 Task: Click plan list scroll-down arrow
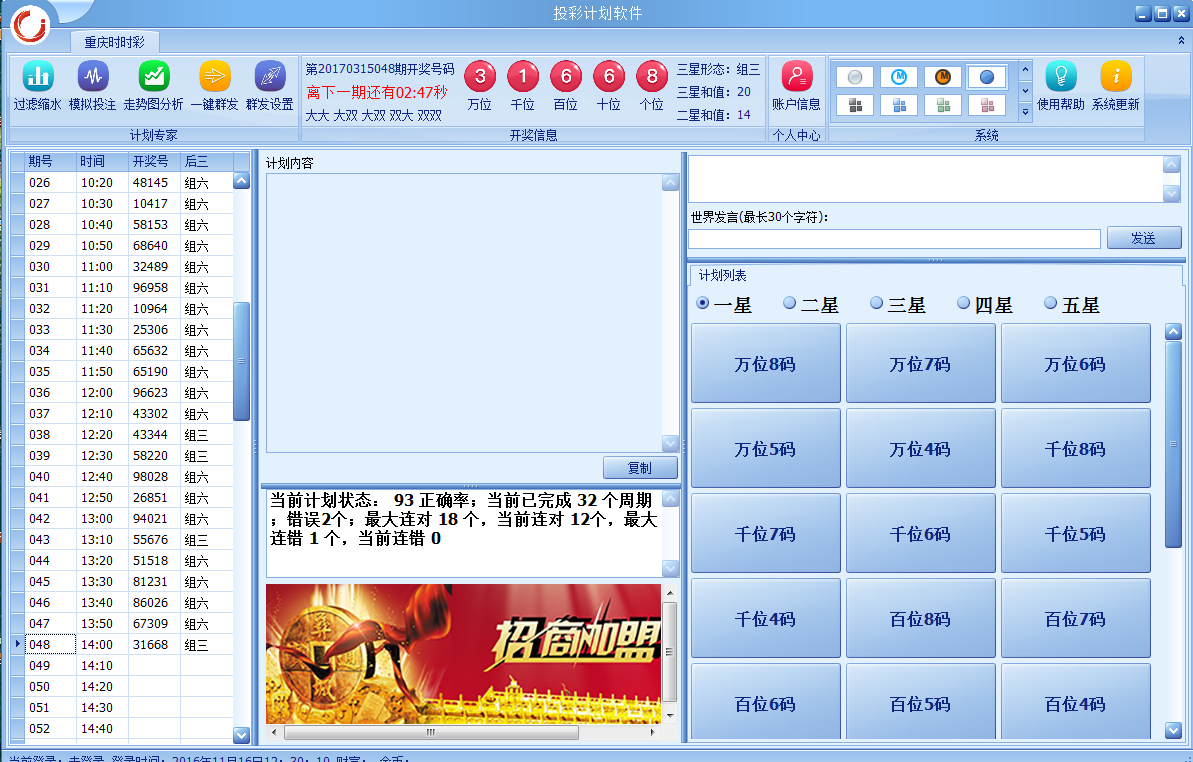point(1173,731)
